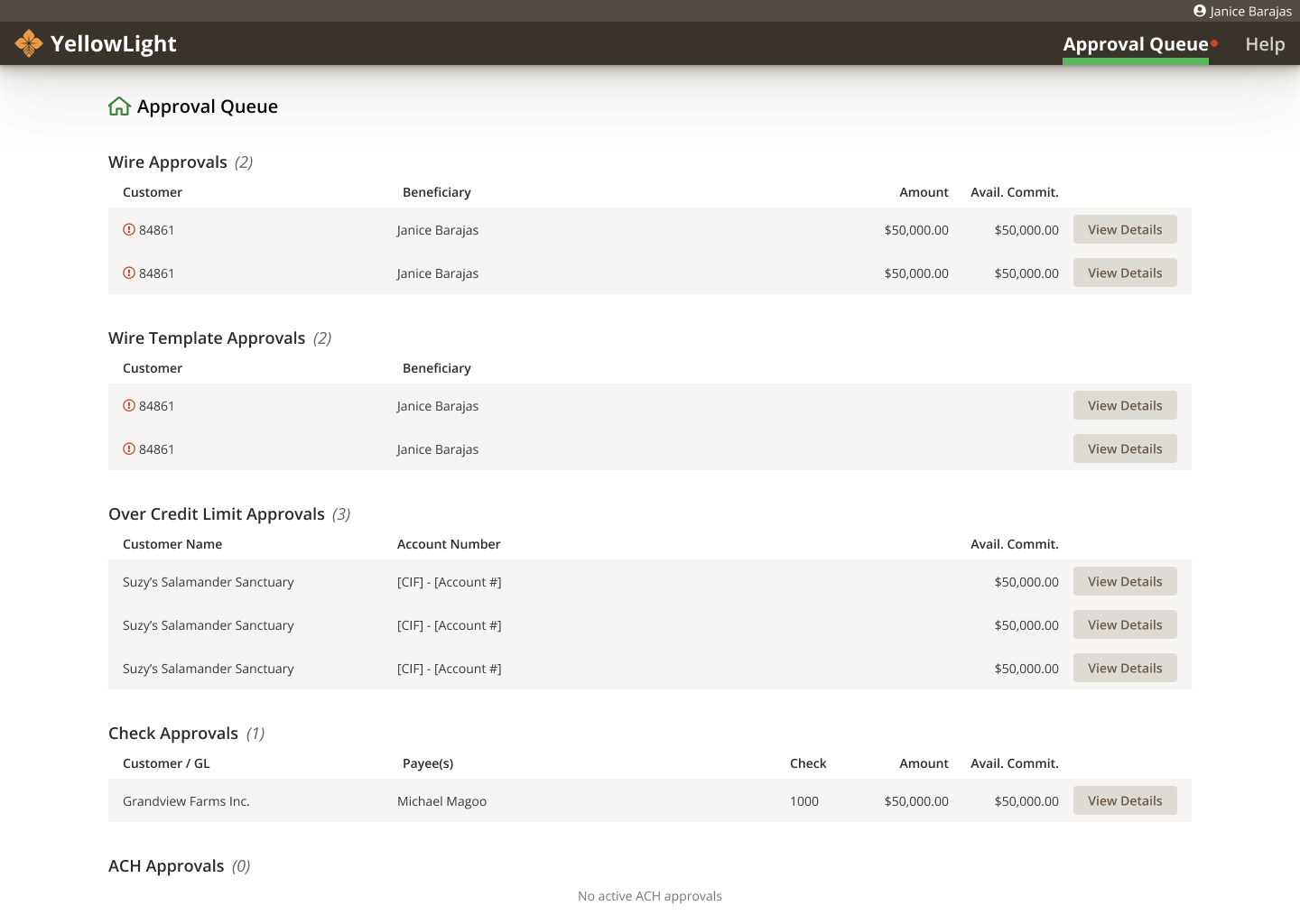
Task: Click the ACH Approvals section heading
Action: click(x=166, y=866)
